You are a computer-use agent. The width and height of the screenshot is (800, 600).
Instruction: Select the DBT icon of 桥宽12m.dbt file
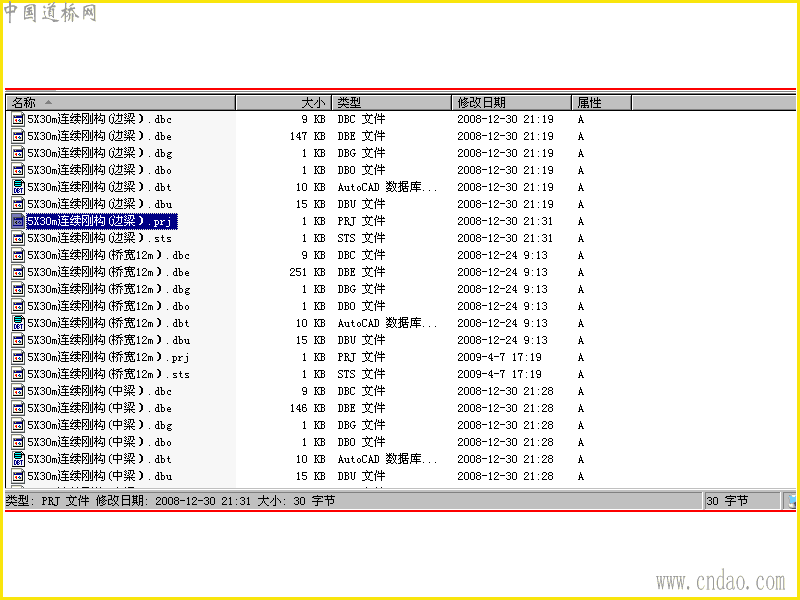click(18, 323)
